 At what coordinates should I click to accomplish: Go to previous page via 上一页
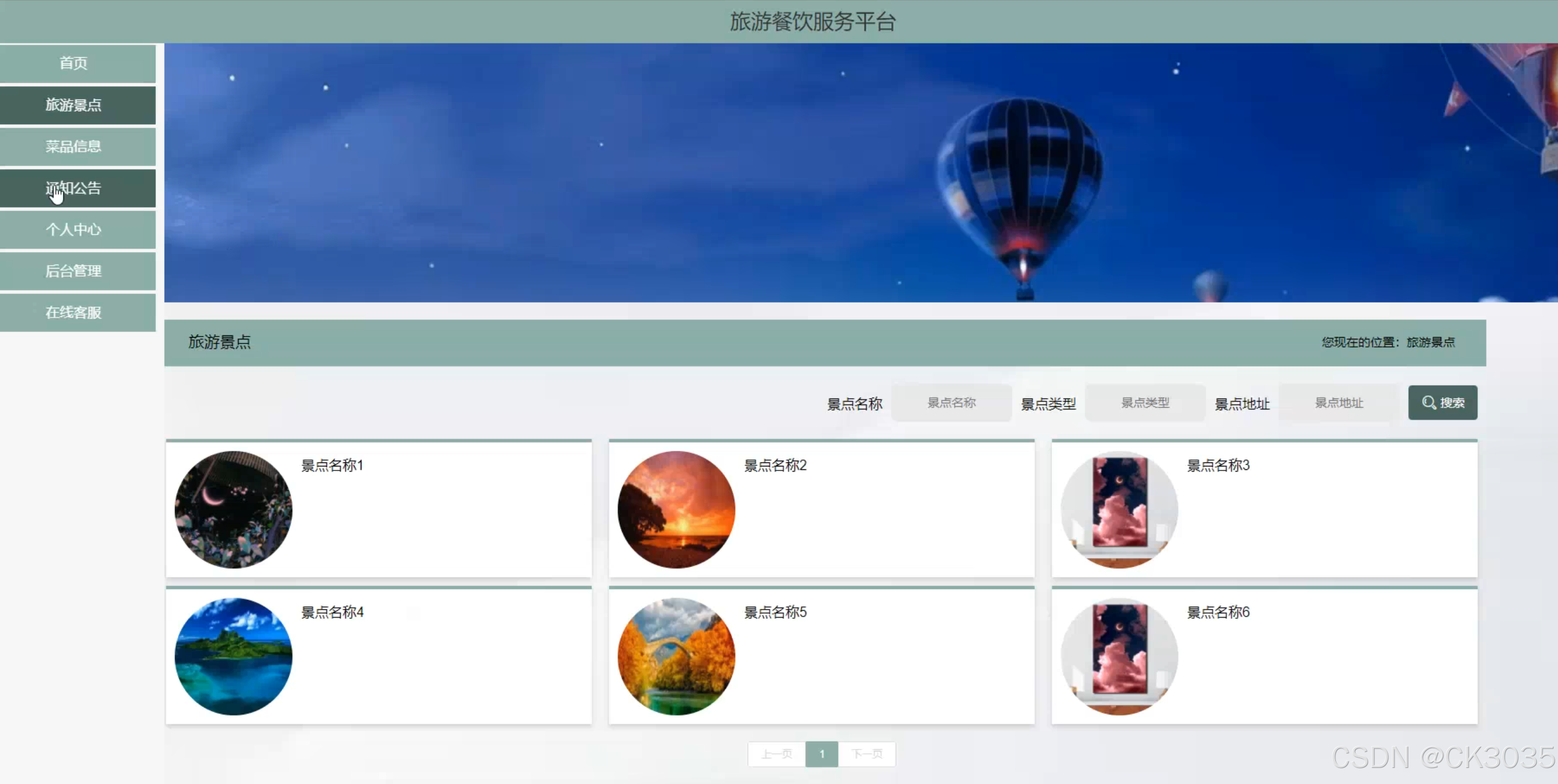776,754
